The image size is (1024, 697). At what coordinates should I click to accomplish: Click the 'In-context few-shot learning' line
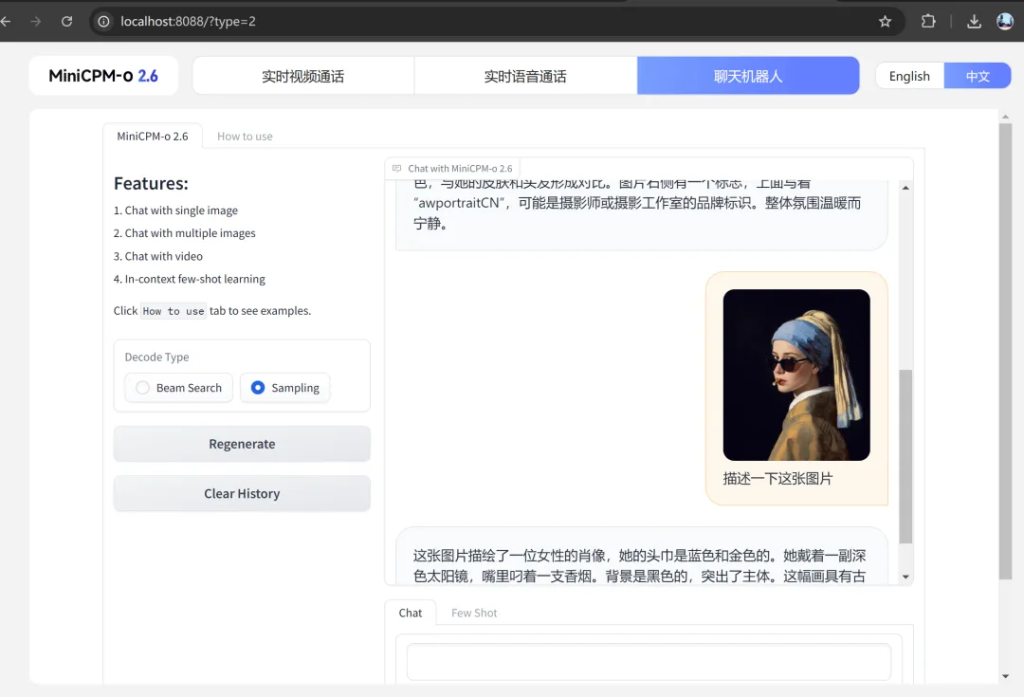(189, 279)
